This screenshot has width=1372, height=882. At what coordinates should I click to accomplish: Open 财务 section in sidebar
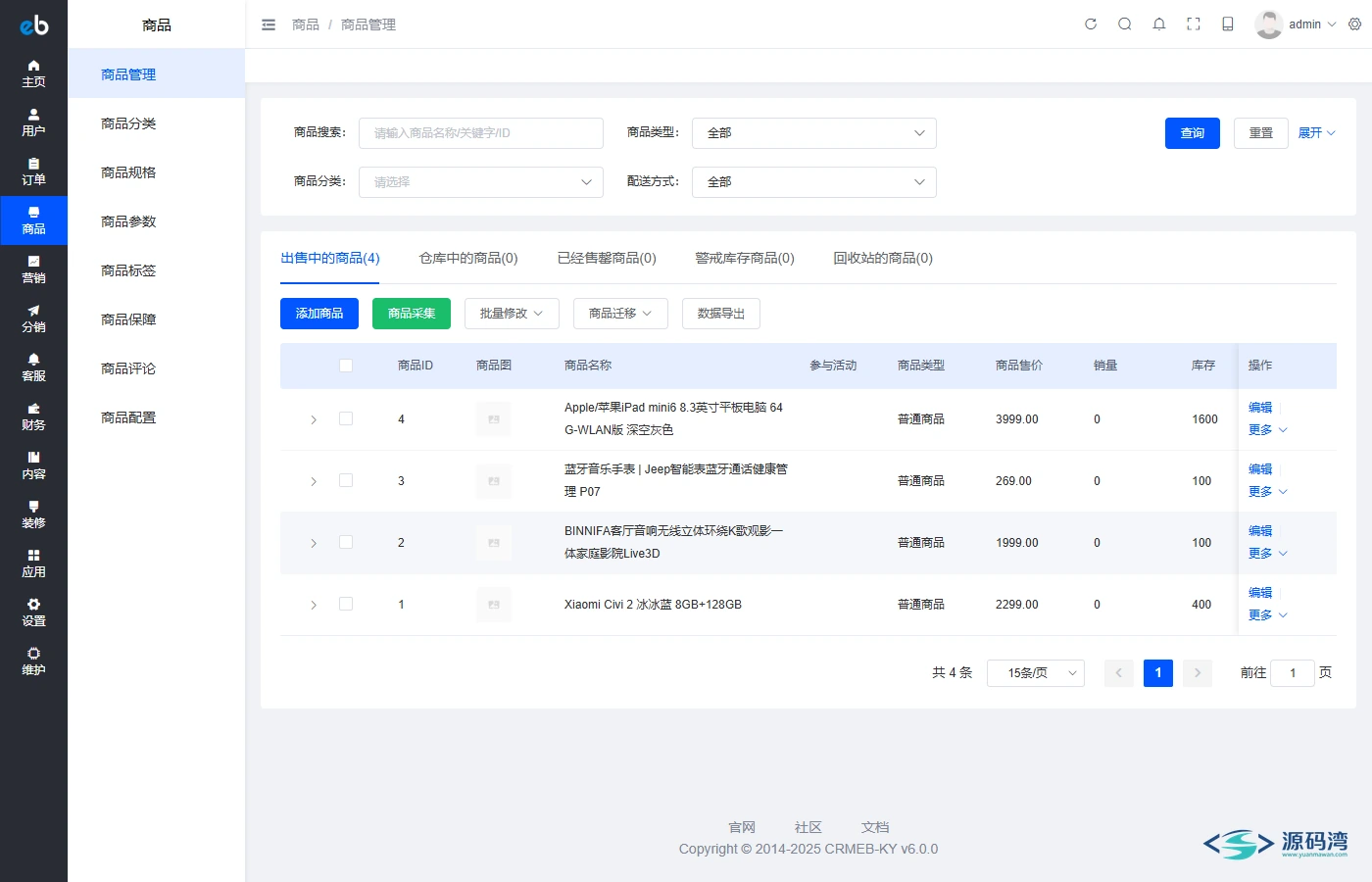pyautogui.click(x=33, y=416)
